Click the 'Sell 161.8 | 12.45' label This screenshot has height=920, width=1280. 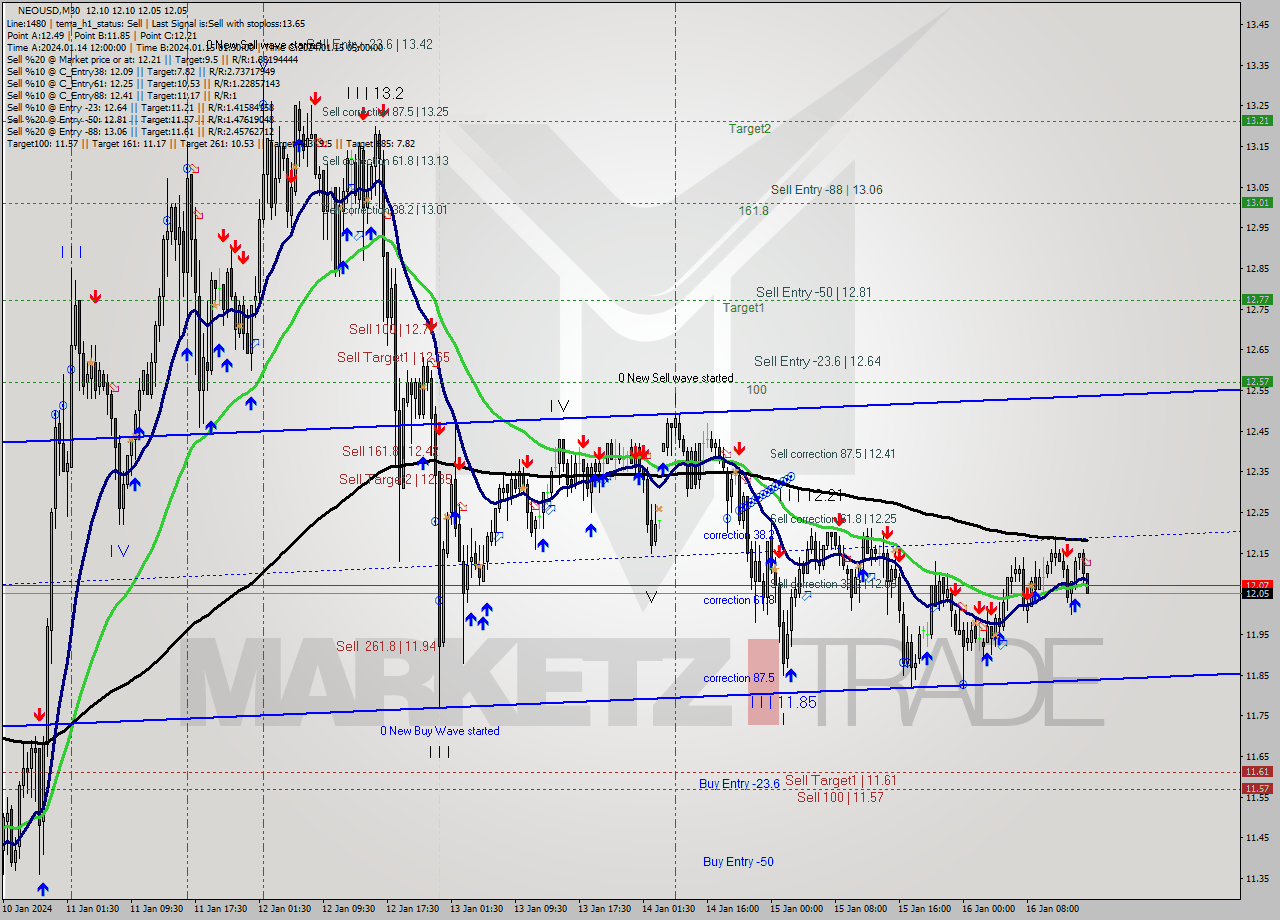[x=390, y=451]
